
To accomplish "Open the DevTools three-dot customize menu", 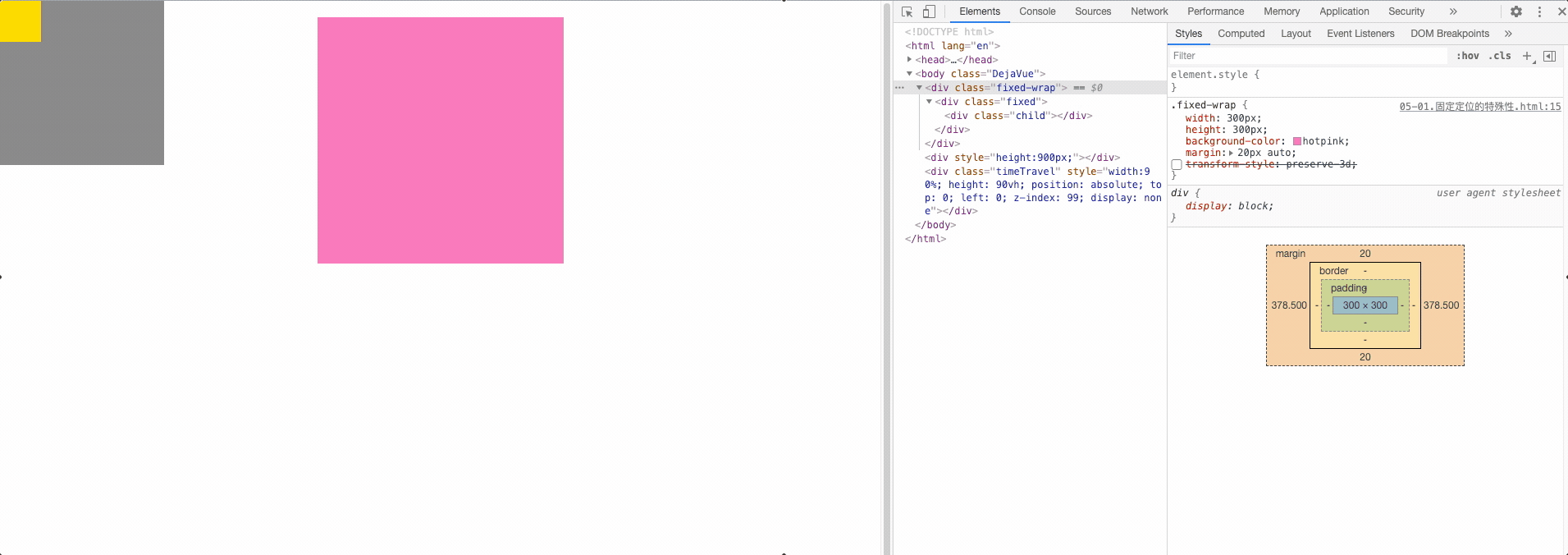I will pyautogui.click(x=1539, y=11).
